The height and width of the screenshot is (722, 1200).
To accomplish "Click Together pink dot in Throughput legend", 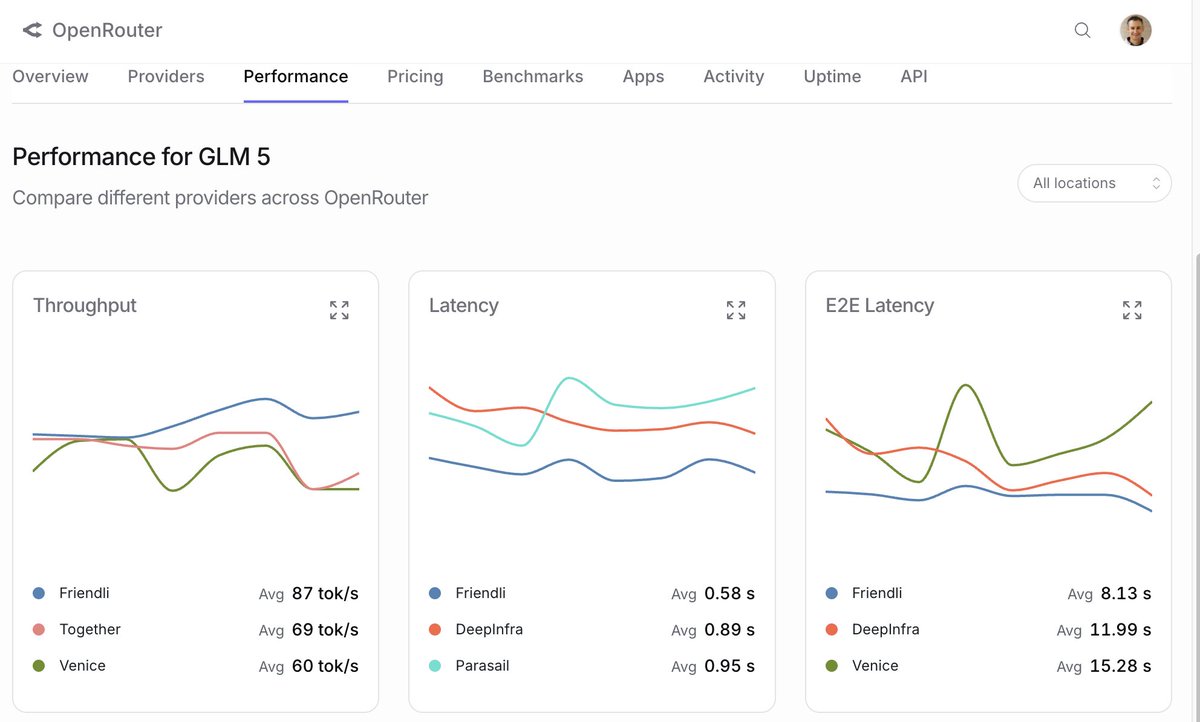I will (39, 629).
